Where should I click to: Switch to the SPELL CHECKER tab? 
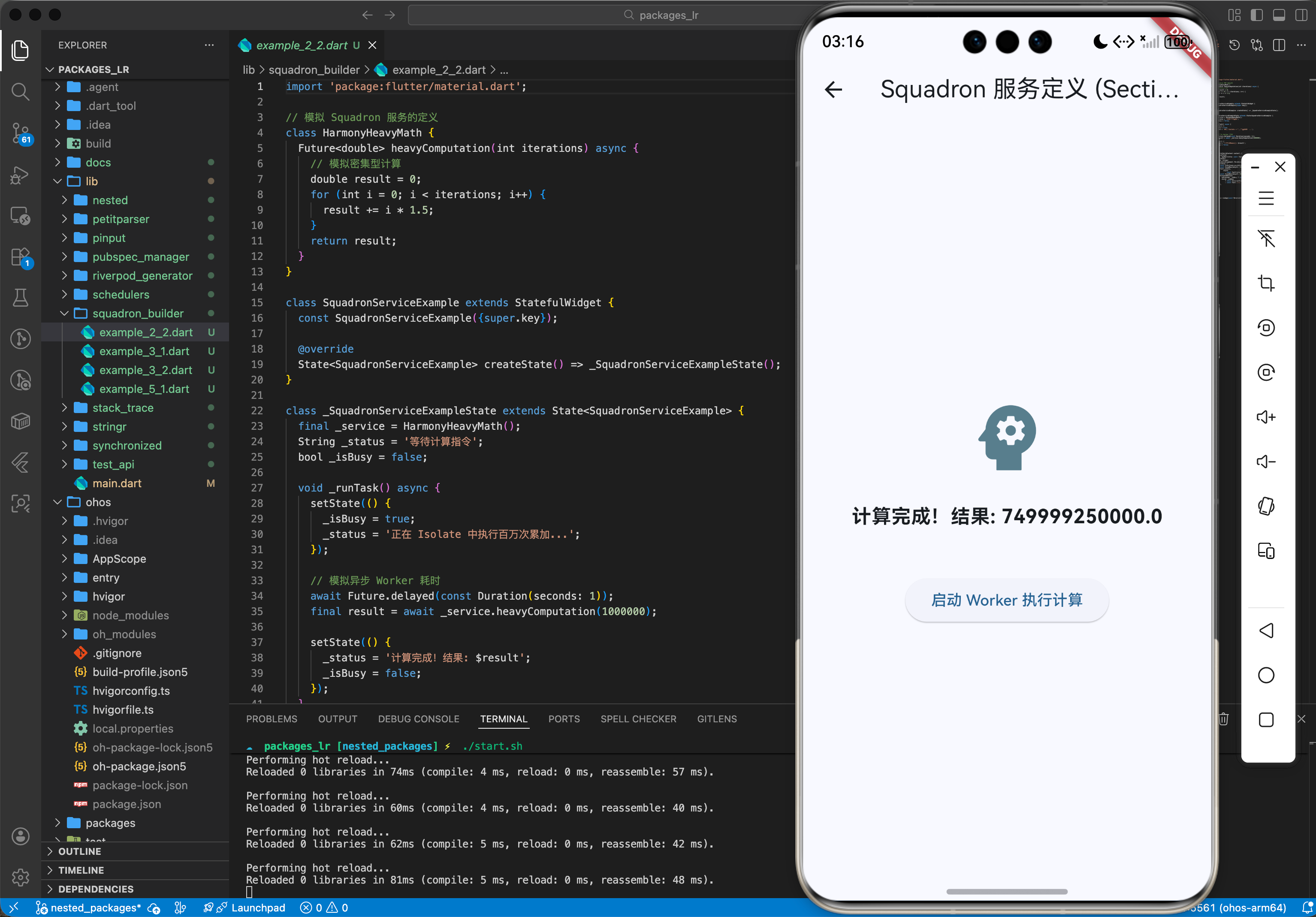638,719
